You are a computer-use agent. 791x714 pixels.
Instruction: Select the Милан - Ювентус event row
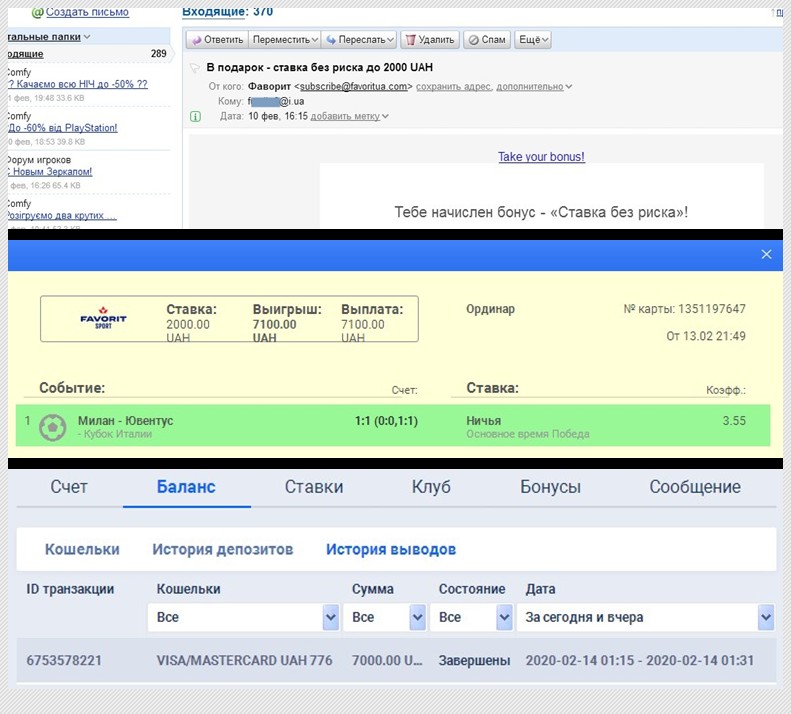pyautogui.click(x=393, y=425)
